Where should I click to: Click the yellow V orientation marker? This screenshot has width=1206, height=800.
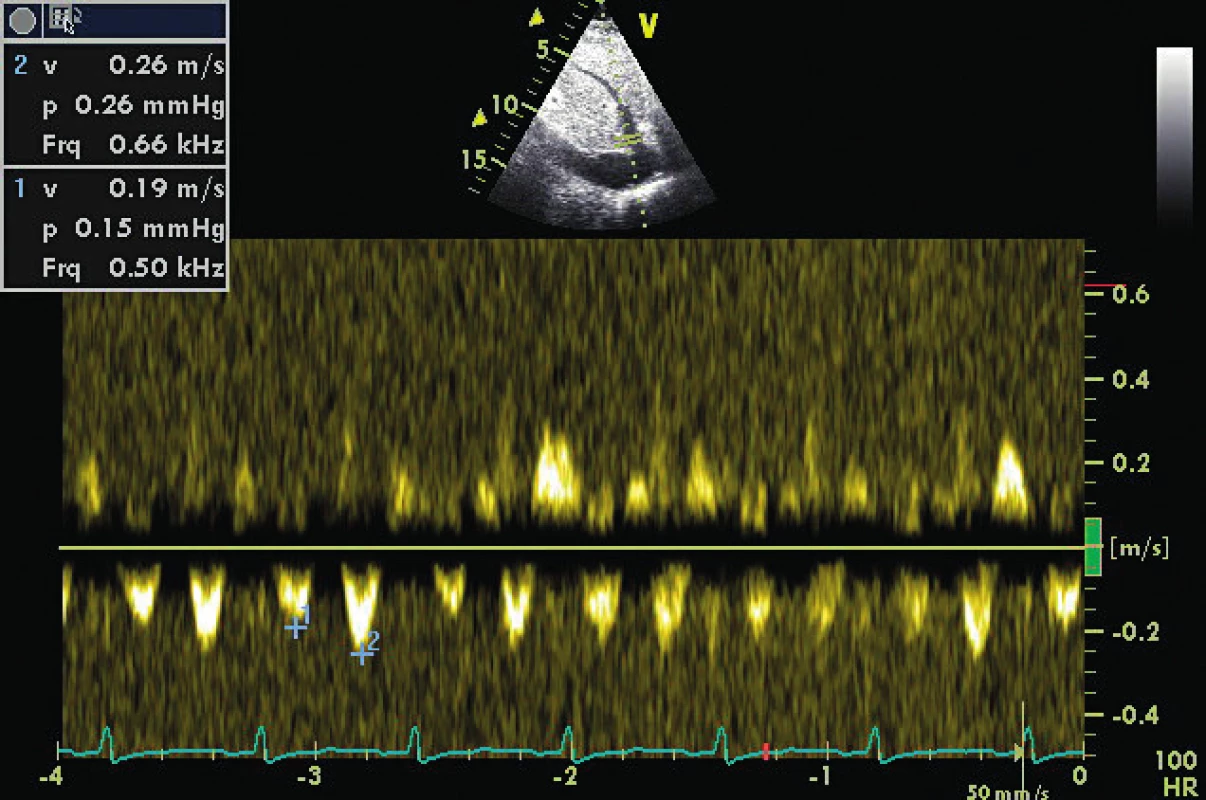tap(648, 27)
